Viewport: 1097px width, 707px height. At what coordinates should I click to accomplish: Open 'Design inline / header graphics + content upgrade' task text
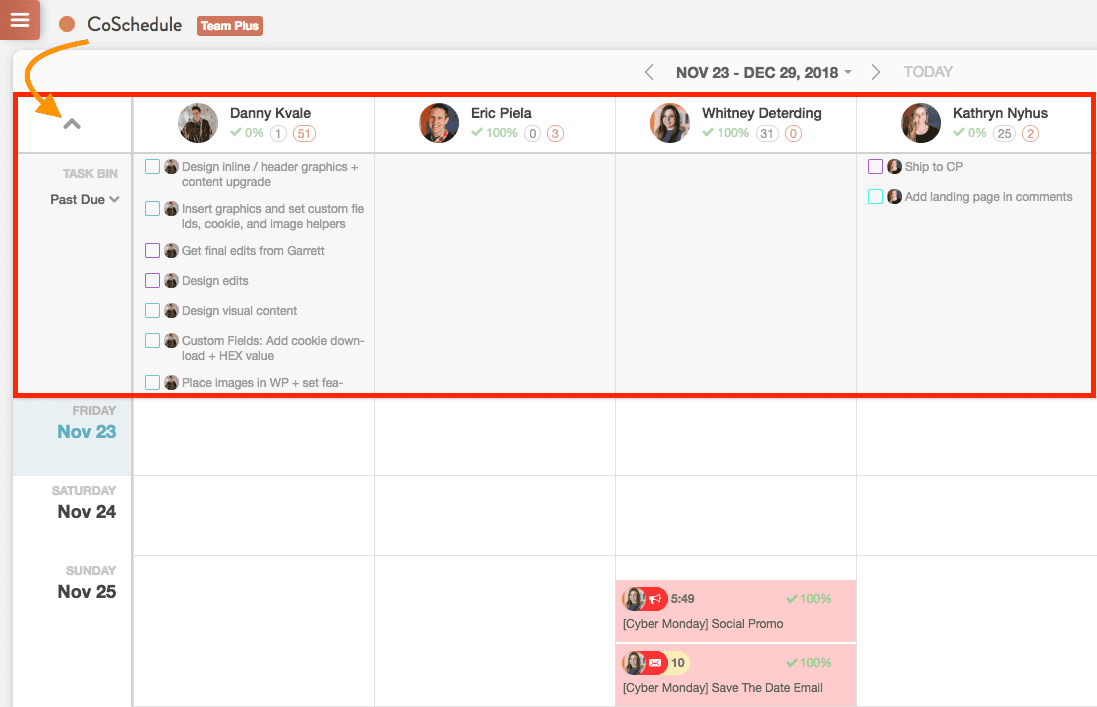[x=270, y=174]
